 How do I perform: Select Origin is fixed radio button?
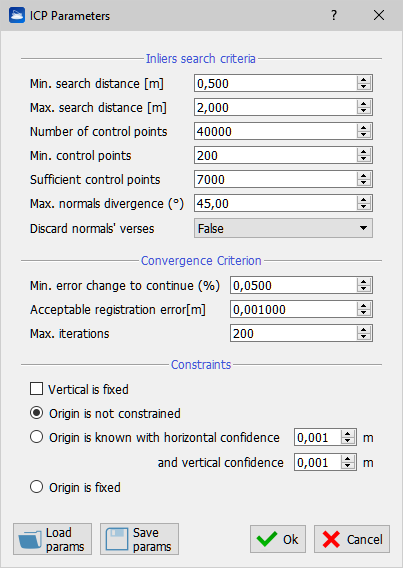(x=37, y=487)
